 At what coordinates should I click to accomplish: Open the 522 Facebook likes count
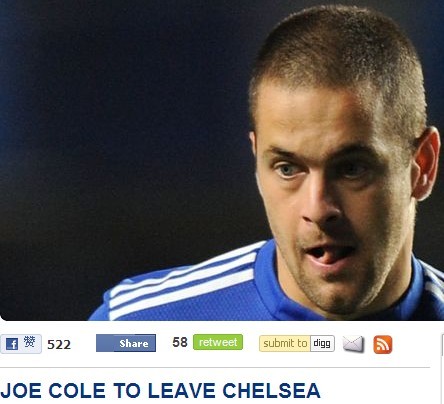point(59,344)
